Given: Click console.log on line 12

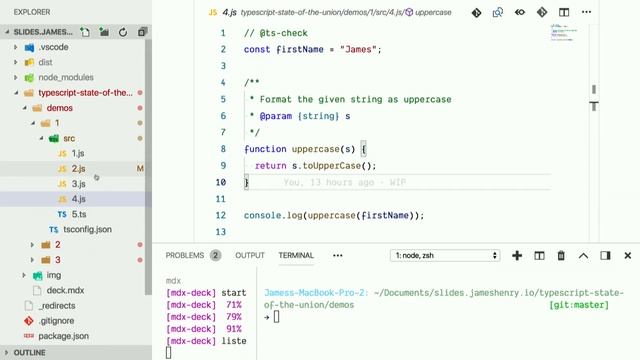Looking at the screenshot, I should coord(273,215).
